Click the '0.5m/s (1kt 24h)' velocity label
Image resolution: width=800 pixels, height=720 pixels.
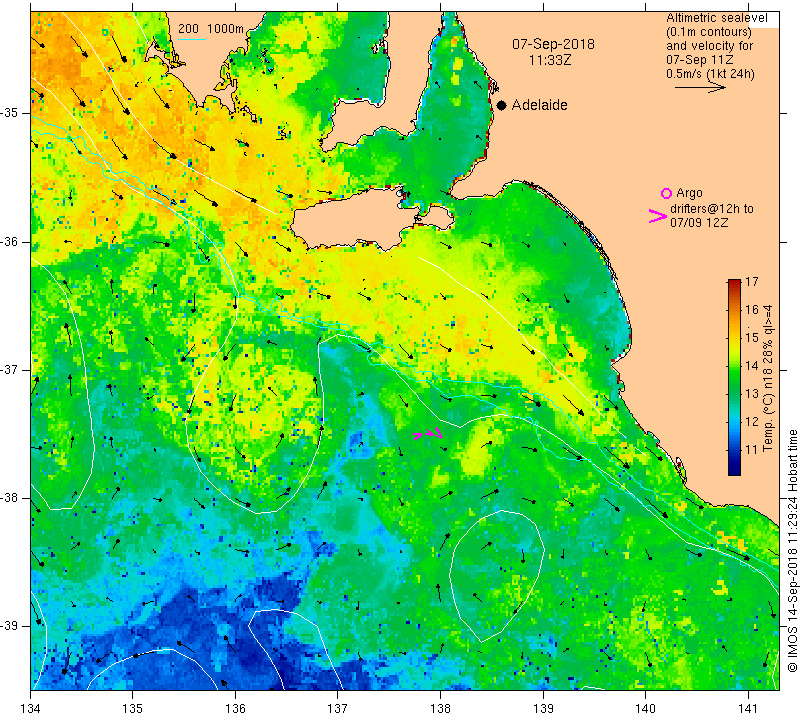click(x=710, y=74)
